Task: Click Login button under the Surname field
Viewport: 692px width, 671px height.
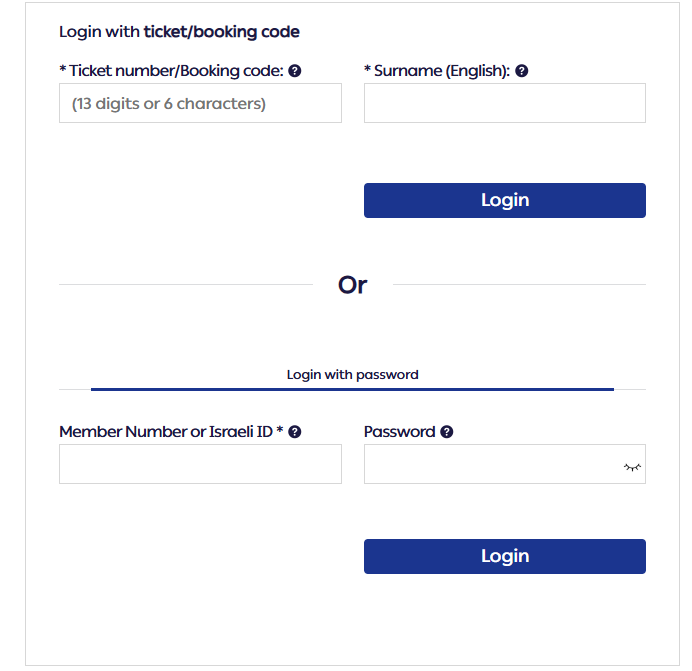Action: tap(505, 200)
